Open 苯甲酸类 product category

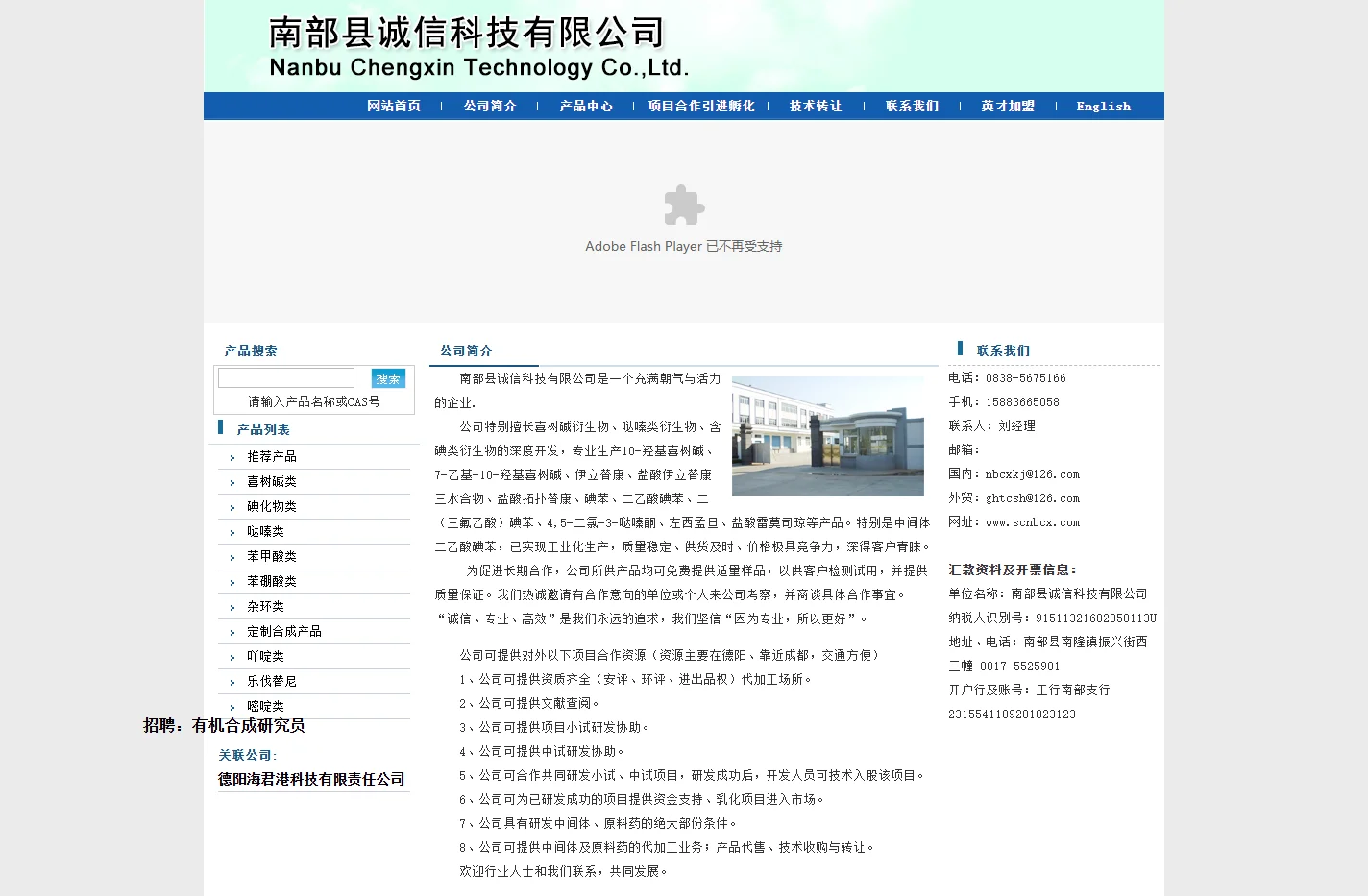[x=272, y=556]
